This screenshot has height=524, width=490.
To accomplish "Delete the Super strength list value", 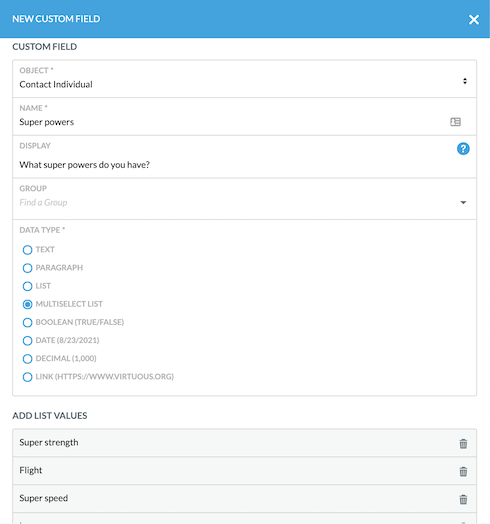I will point(463,443).
